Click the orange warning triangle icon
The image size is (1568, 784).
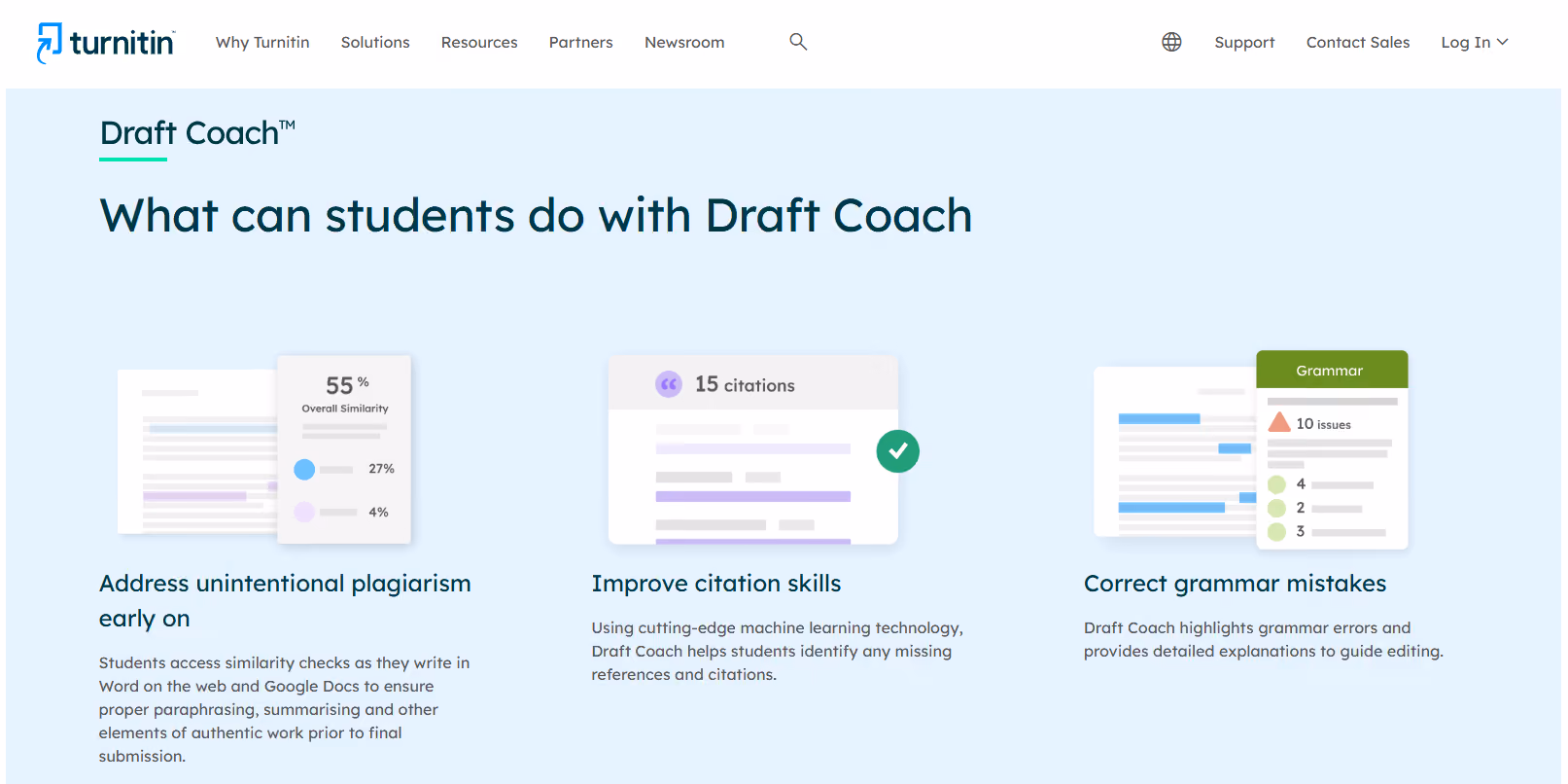1279,422
